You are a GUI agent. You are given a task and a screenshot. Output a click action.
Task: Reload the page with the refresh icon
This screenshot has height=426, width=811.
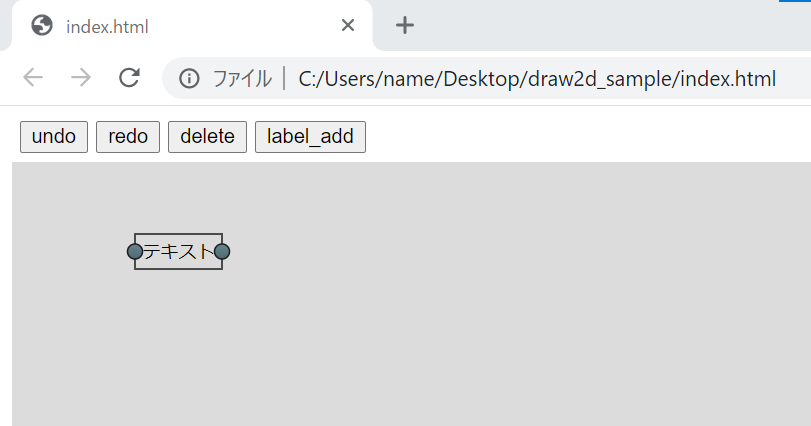[129, 78]
